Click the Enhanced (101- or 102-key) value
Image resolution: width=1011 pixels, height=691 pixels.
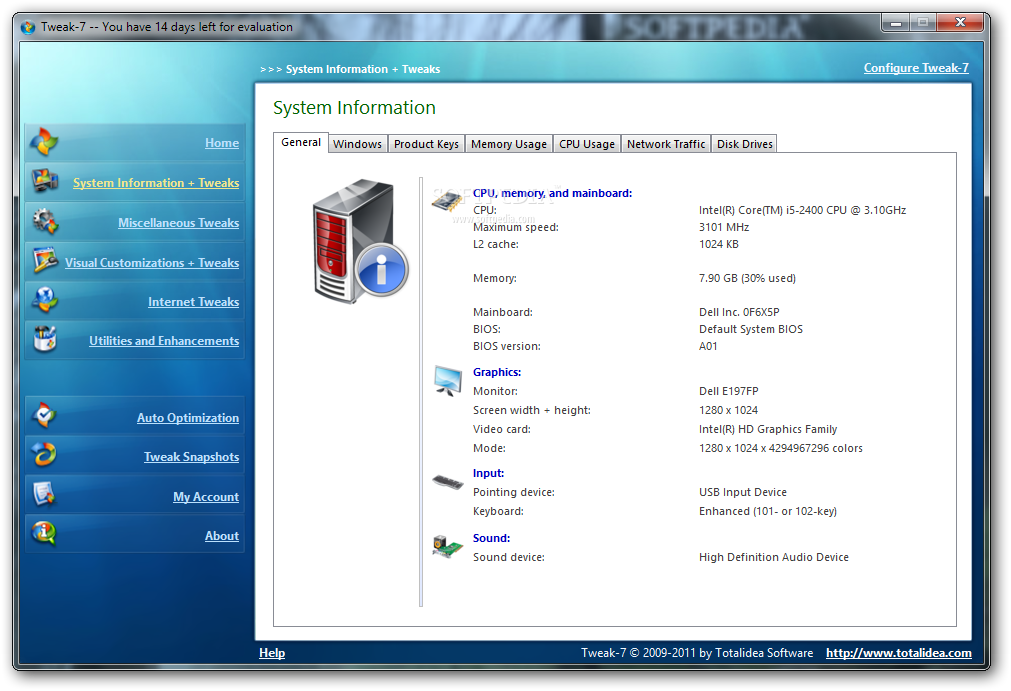coord(768,511)
